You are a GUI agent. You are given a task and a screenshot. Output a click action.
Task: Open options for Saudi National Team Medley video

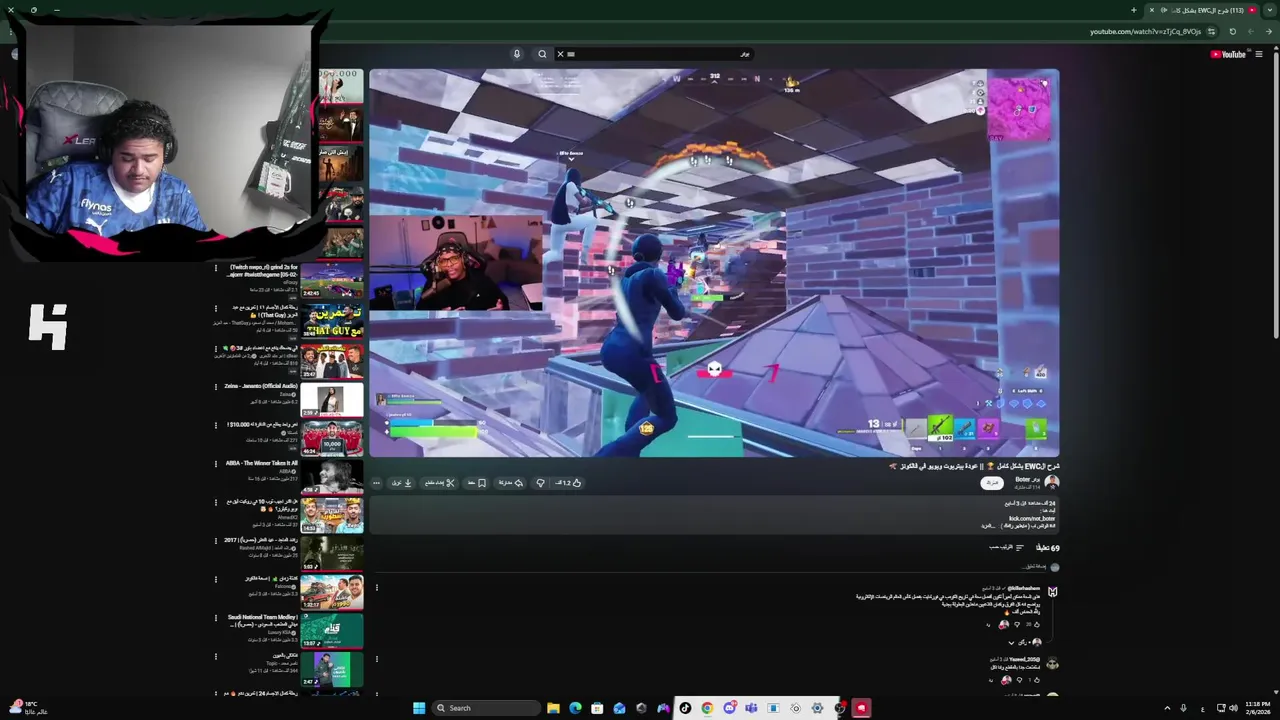tap(216, 617)
